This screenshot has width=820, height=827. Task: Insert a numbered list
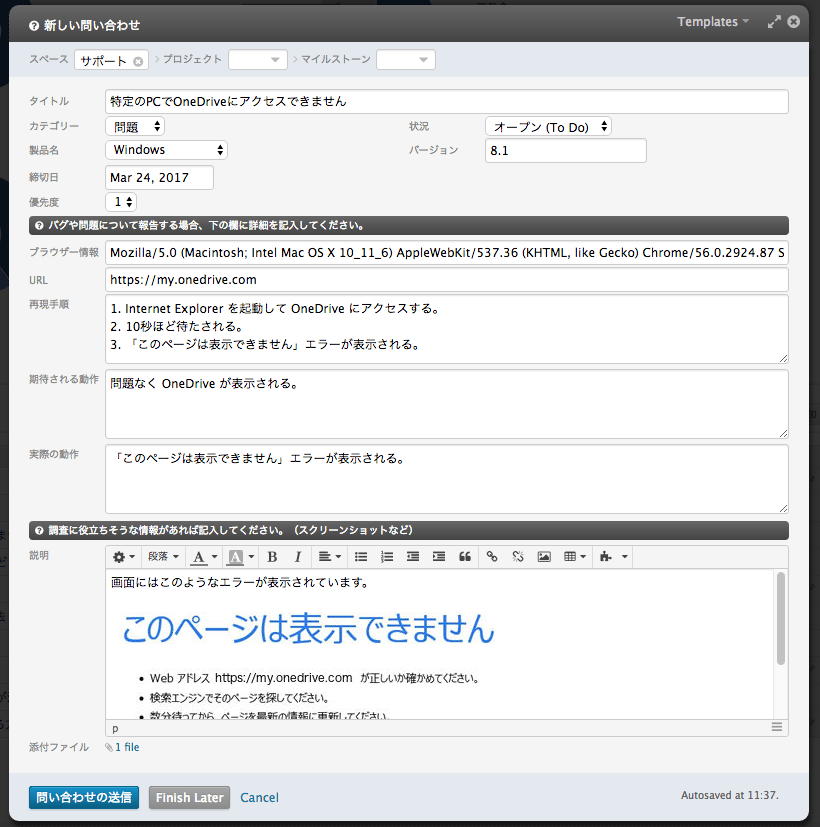[387, 557]
